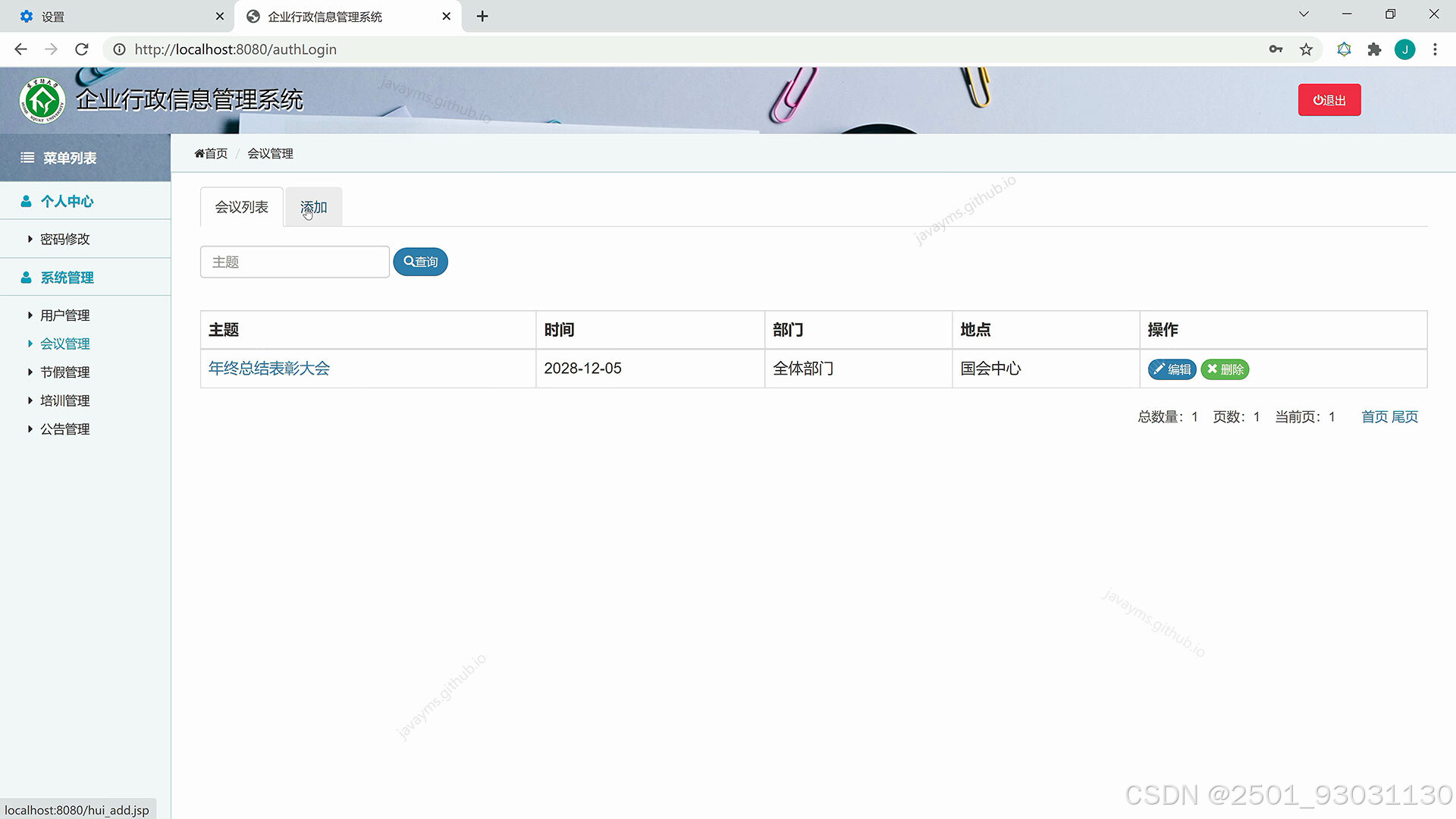Open 公告管理 in the sidebar
The height and width of the screenshot is (819, 1456).
click(64, 429)
